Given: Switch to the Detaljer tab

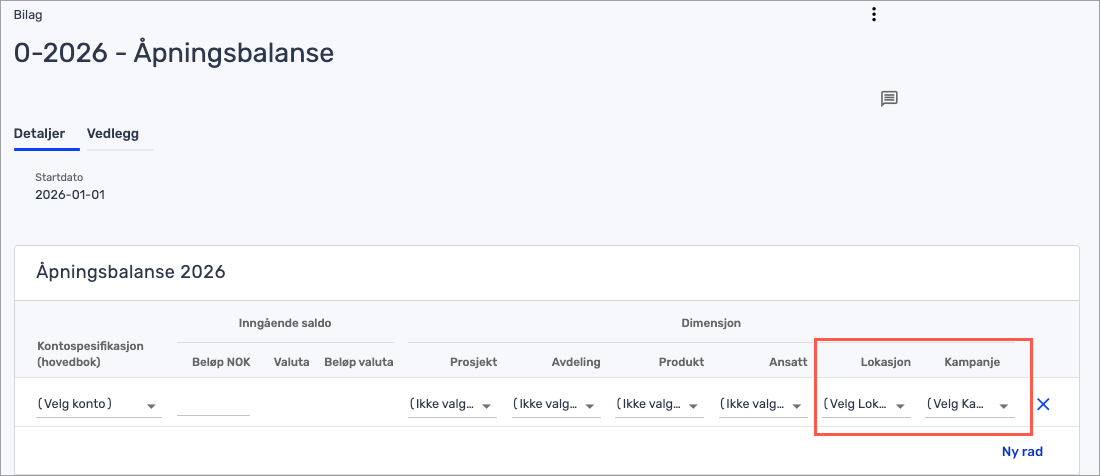Looking at the screenshot, I should (x=40, y=133).
